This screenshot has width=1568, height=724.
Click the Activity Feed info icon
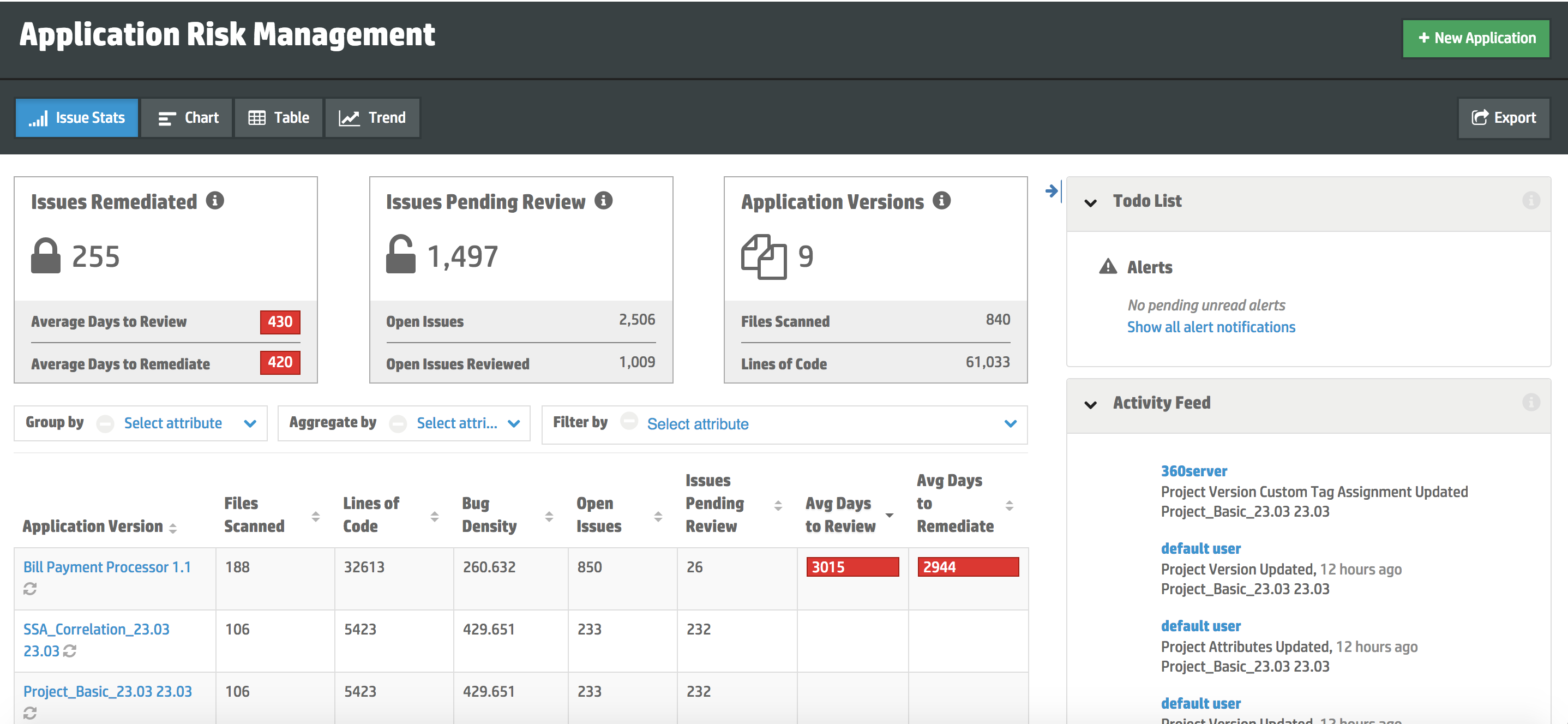[1530, 403]
